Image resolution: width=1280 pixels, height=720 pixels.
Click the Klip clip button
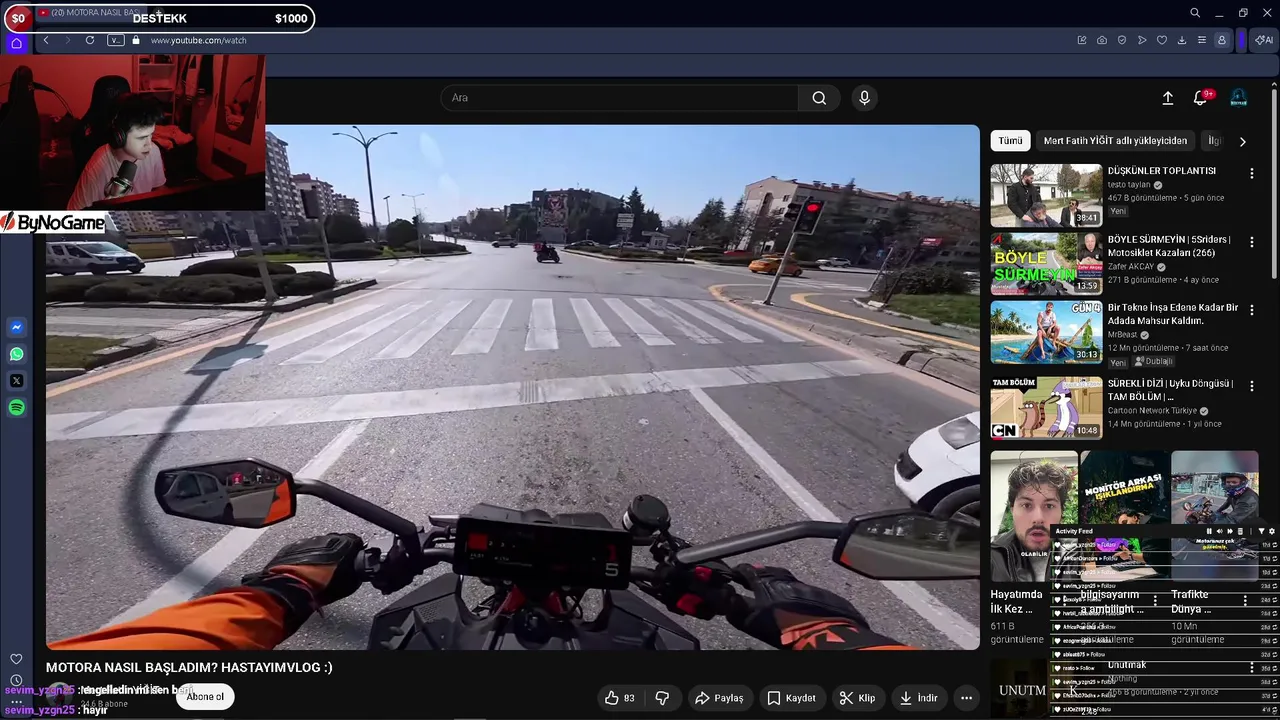click(857, 698)
